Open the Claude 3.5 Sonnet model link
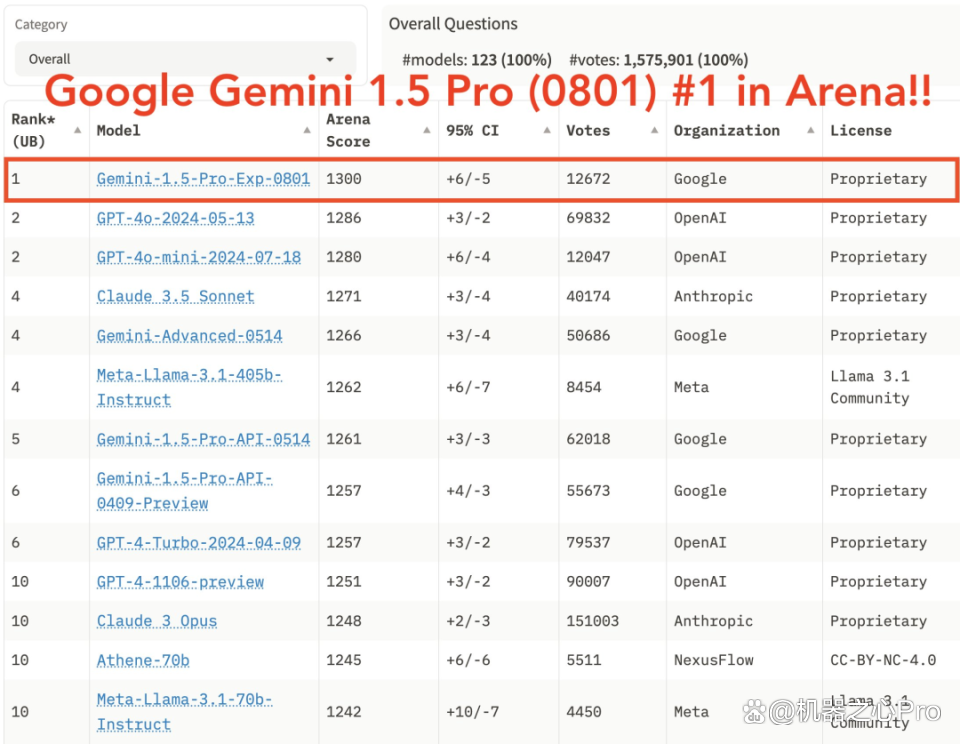This screenshot has width=960, height=744. (x=175, y=296)
